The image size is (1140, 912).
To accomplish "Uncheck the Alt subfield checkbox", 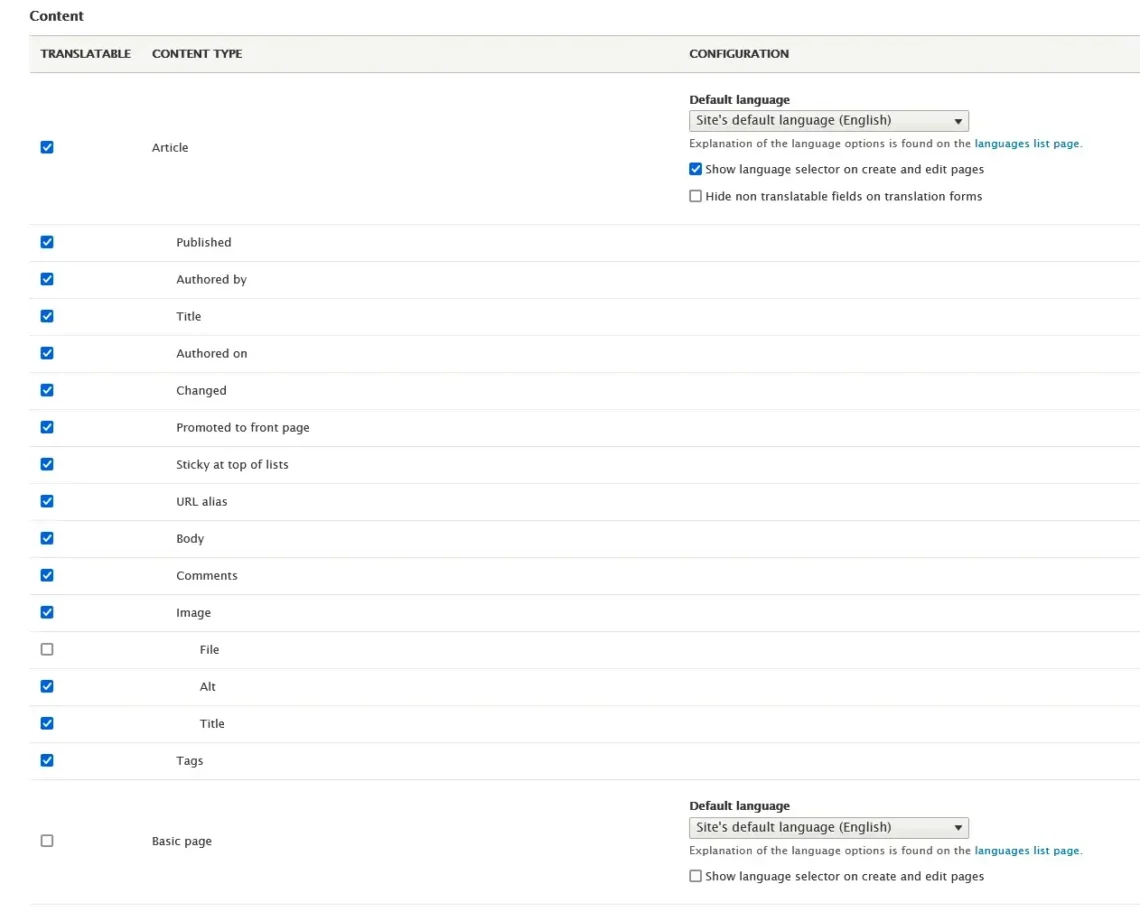I will [x=46, y=686].
